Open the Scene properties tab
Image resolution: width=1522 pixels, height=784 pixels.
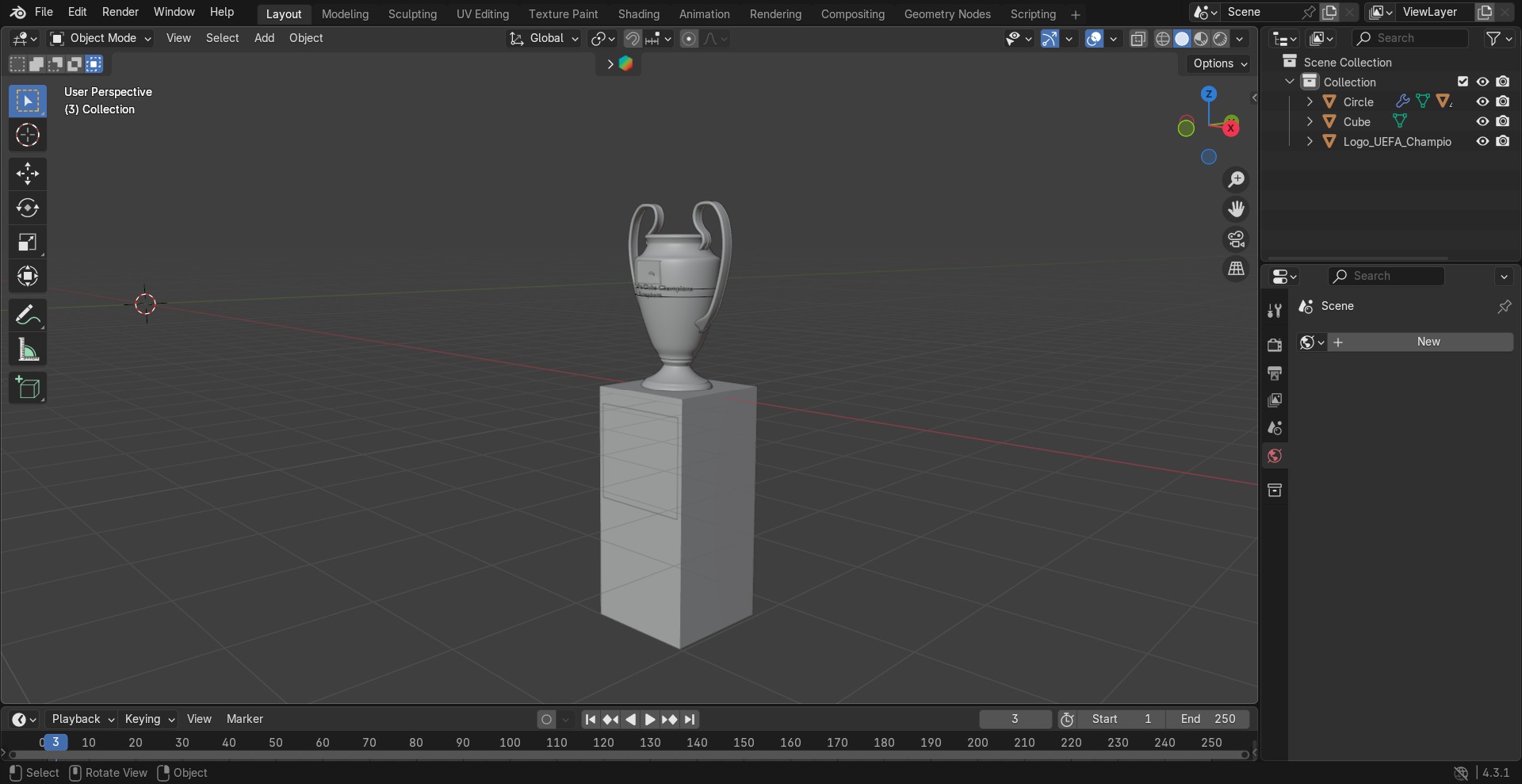pos(1275,428)
